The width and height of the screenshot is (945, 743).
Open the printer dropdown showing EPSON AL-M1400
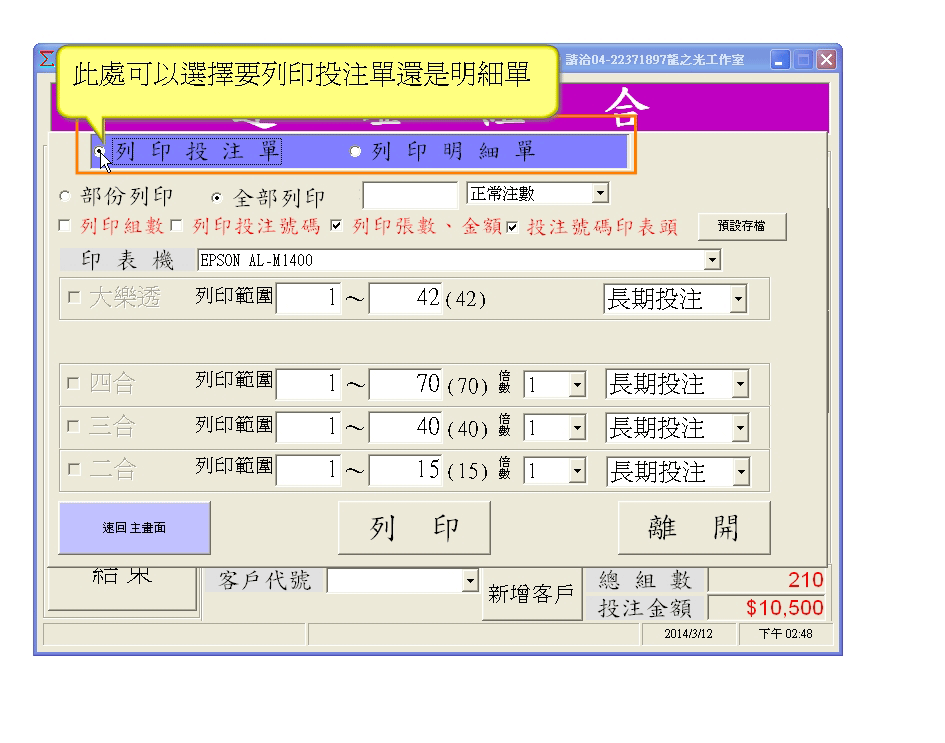712,260
